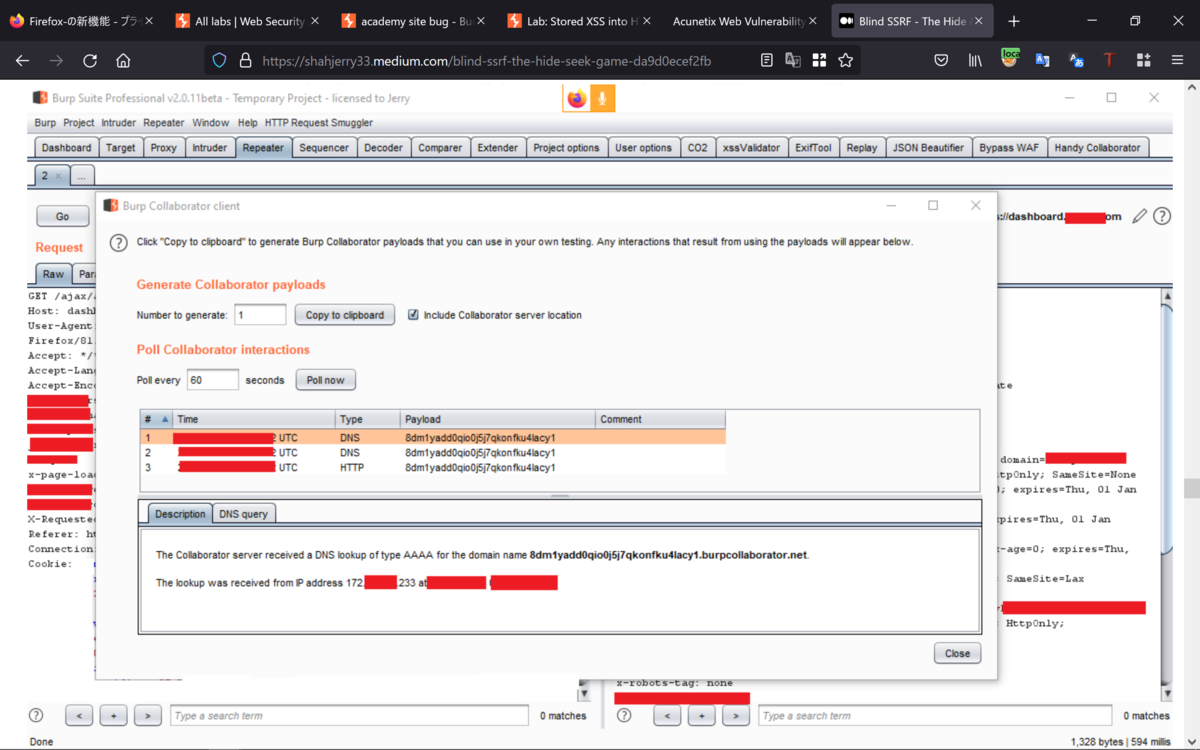The height and width of the screenshot is (750, 1200).
Task: Click the translate page icon in address bar
Action: (x=793, y=61)
